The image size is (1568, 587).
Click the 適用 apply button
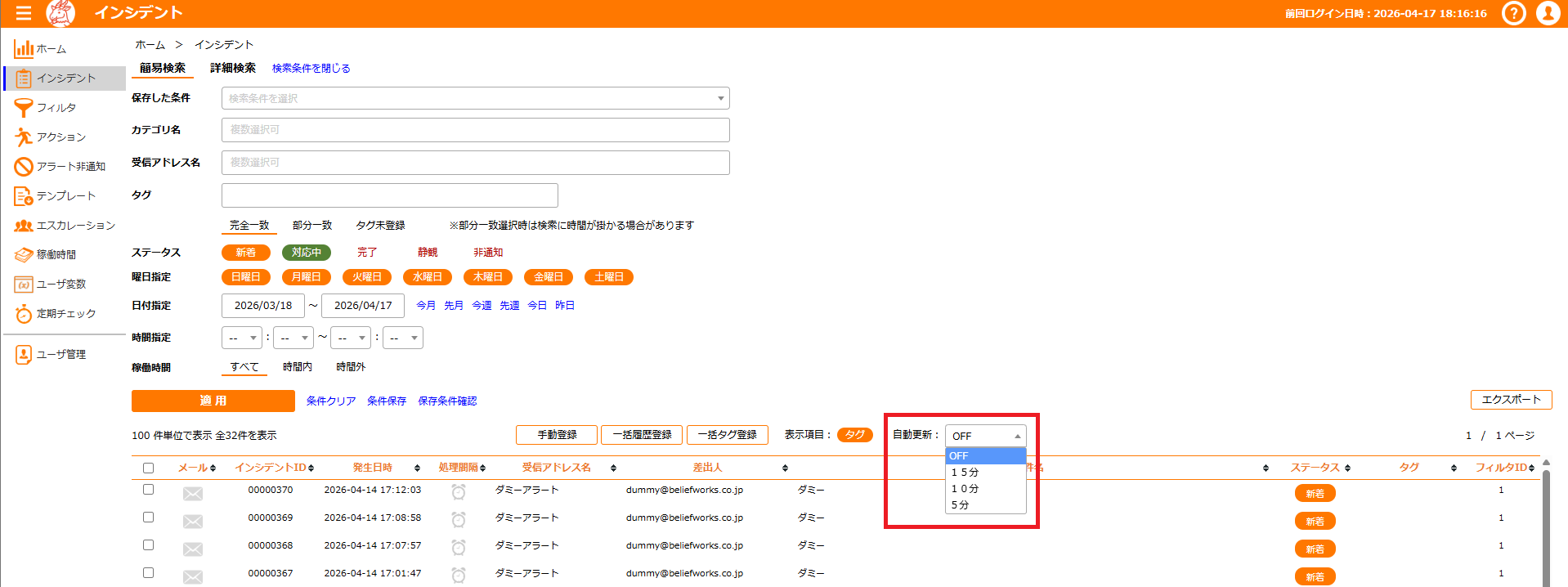(213, 401)
